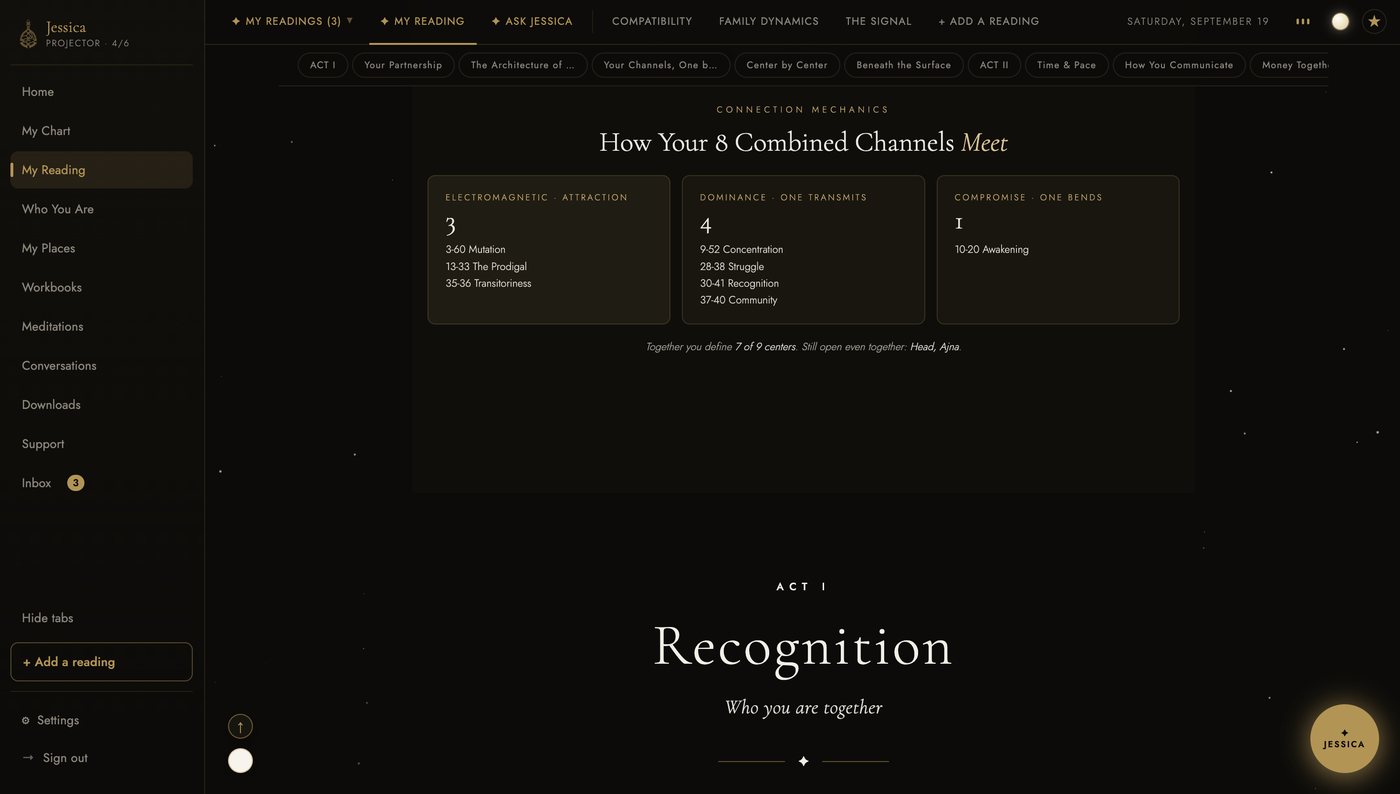1400x794 pixels.
Task: Click Jessica logo icon in sidebar header
Action: pyautogui.click(x=28, y=34)
